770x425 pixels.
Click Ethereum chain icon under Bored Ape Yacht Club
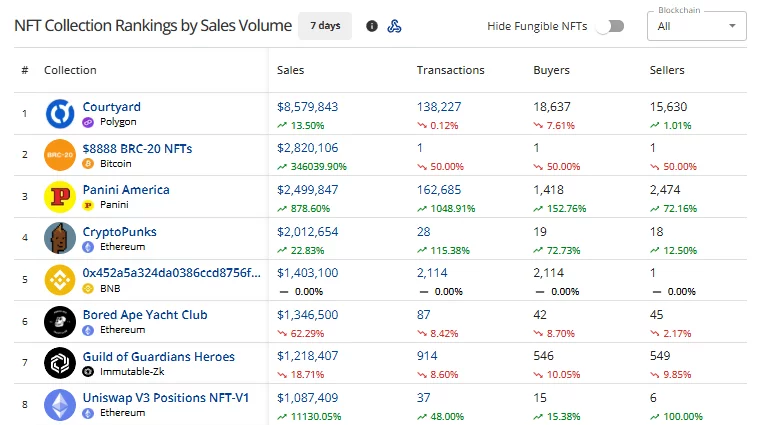click(x=88, y=330)
